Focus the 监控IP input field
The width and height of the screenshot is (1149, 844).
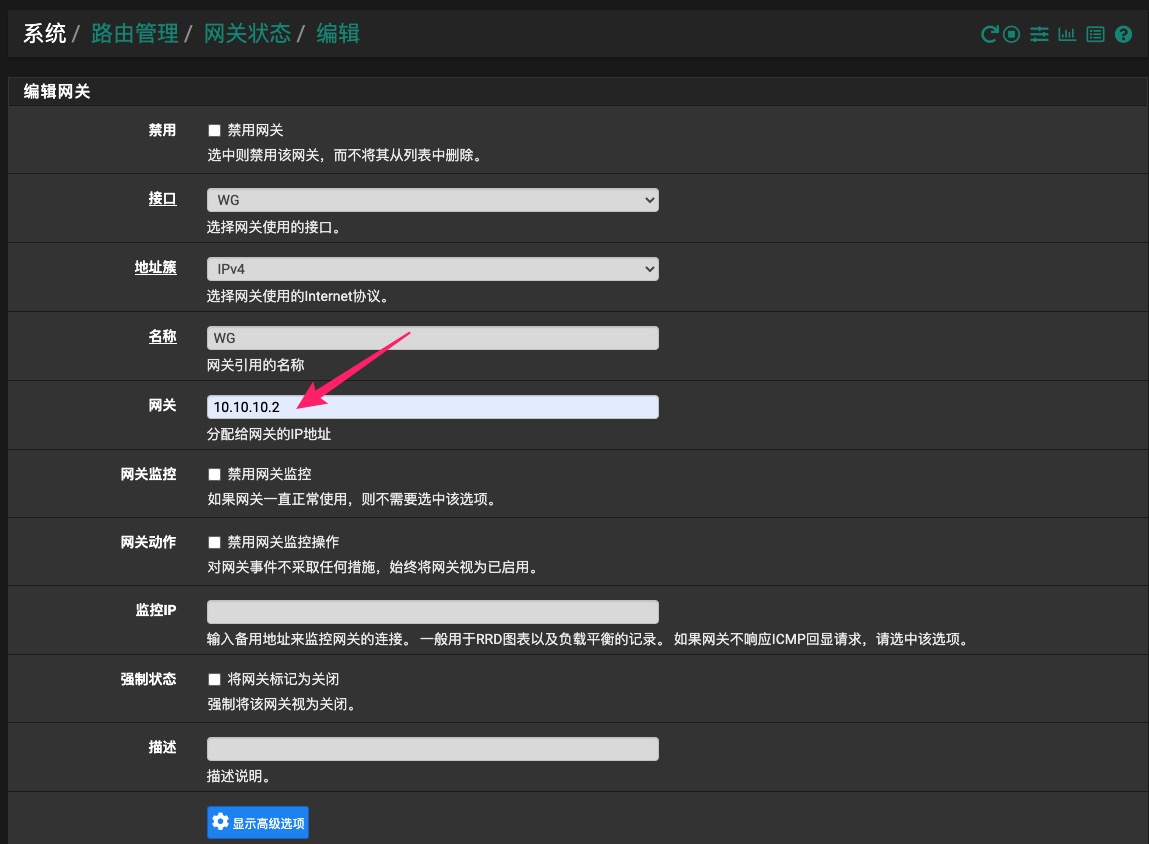(x=432, y=612)
